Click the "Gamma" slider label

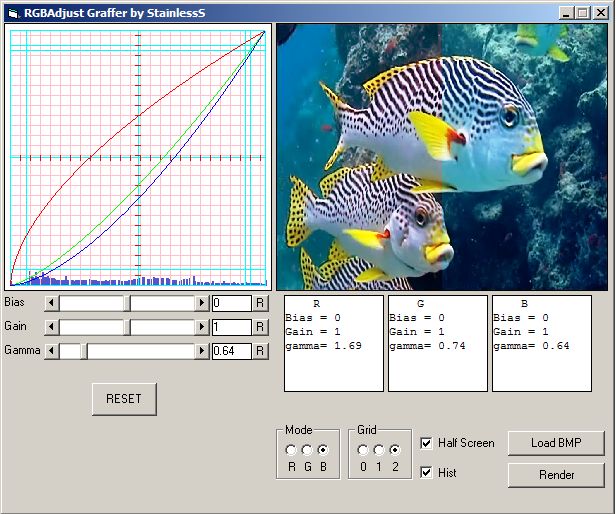[x=22, y=350]
